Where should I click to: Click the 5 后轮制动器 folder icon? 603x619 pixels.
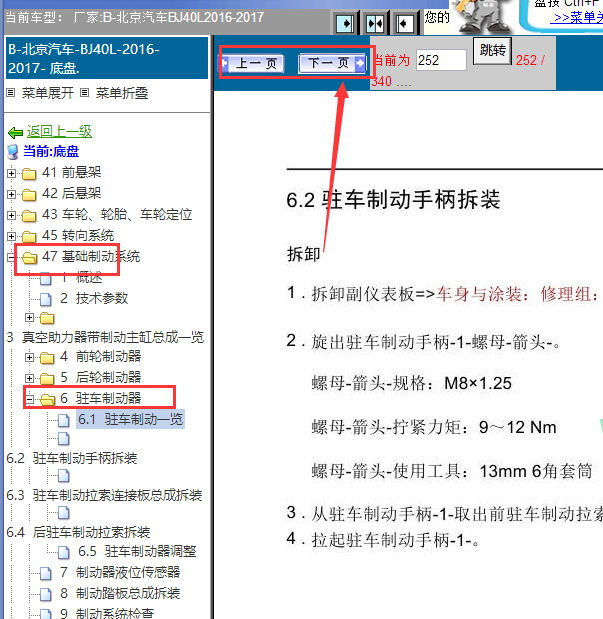pyautogui.click(x=47, y=379)
